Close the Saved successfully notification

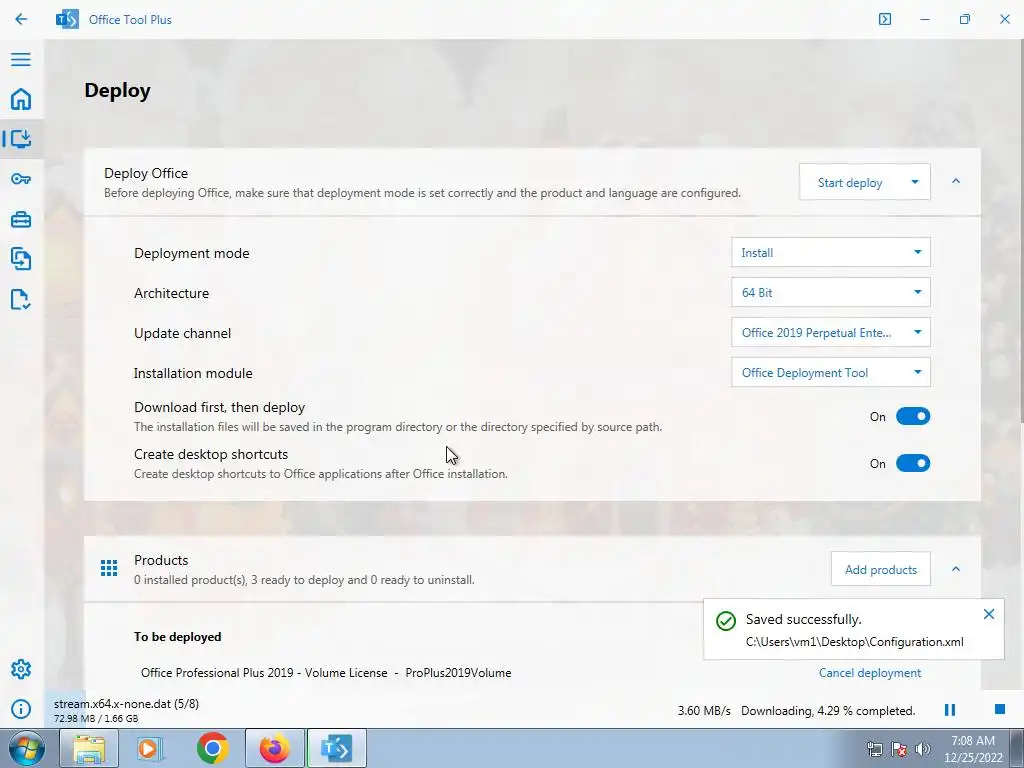989,614
